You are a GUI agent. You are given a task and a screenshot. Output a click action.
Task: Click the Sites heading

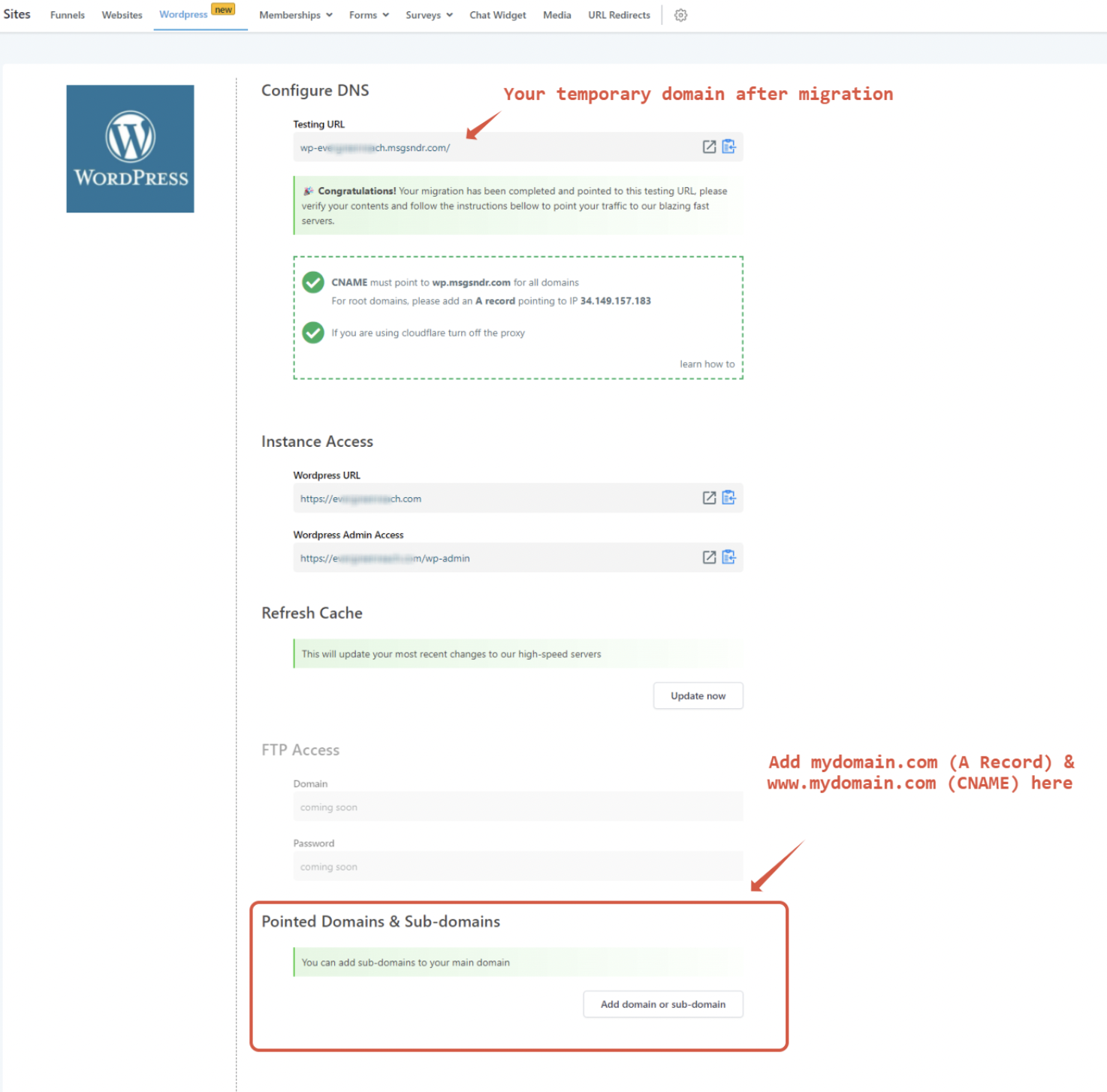click(17, 14)
